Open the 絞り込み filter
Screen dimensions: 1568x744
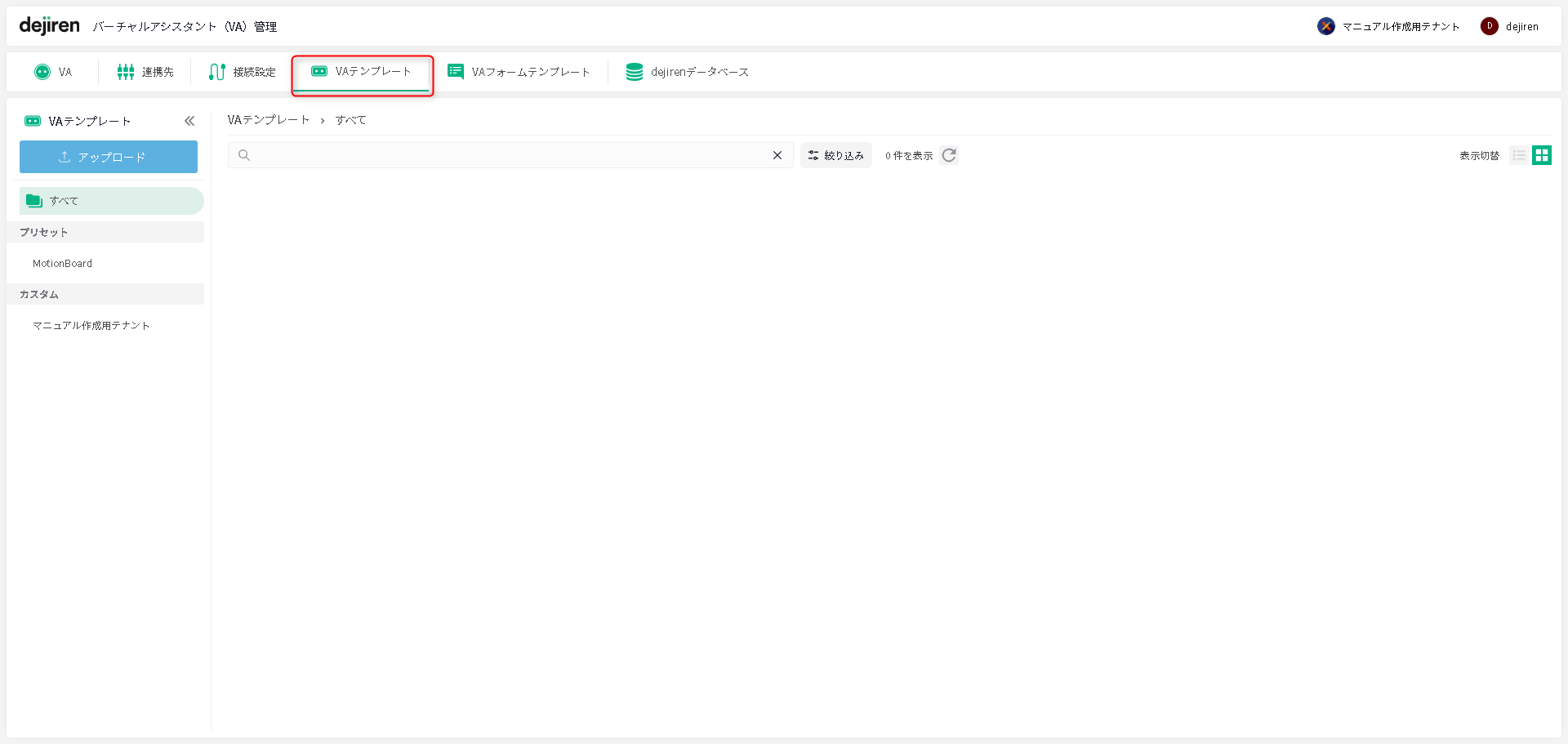pyautogui.click(x=836, y=155)
